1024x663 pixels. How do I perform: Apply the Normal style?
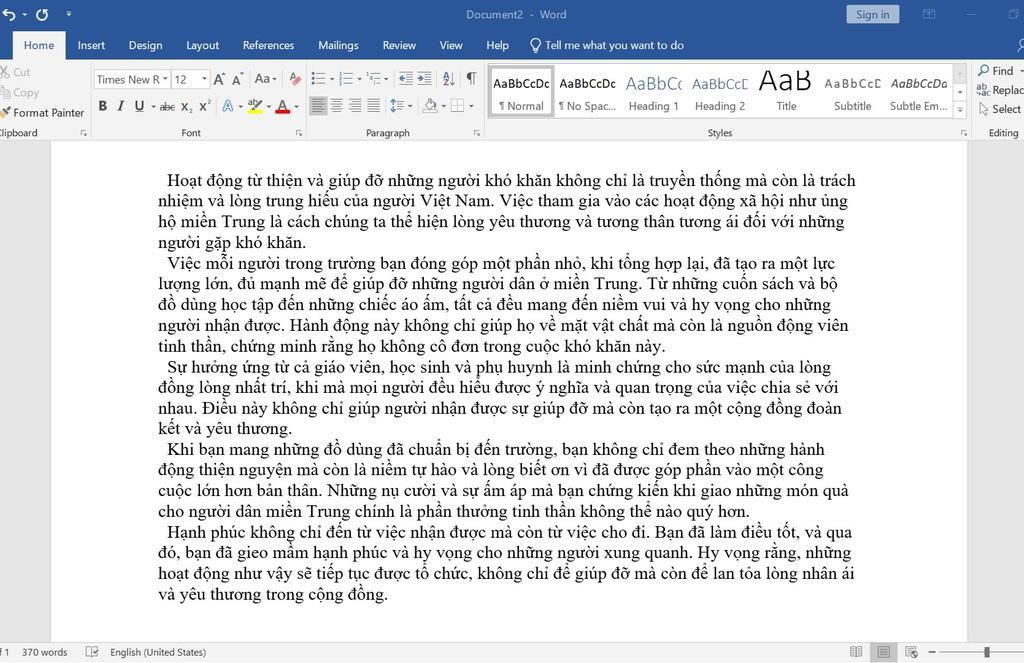click(521, 92)
